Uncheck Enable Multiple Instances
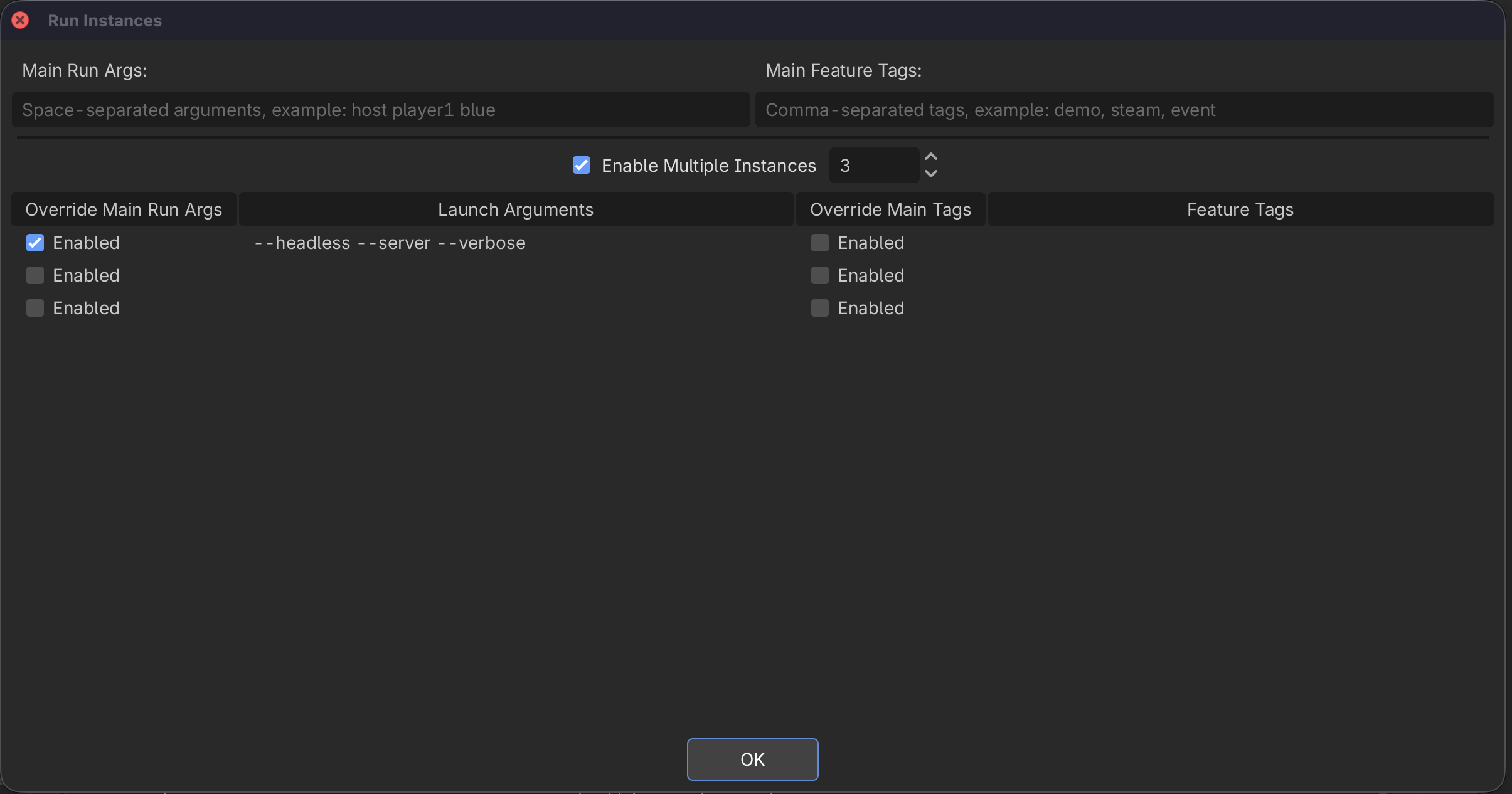Viewport: 1512px width, 794px height. [x=580, y=166]
